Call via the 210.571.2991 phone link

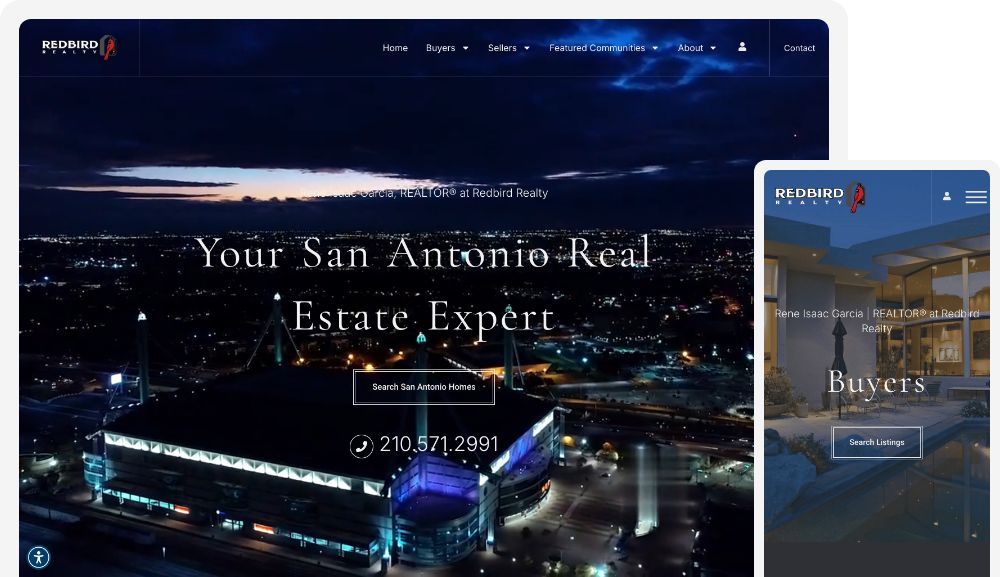click(437, 444)
